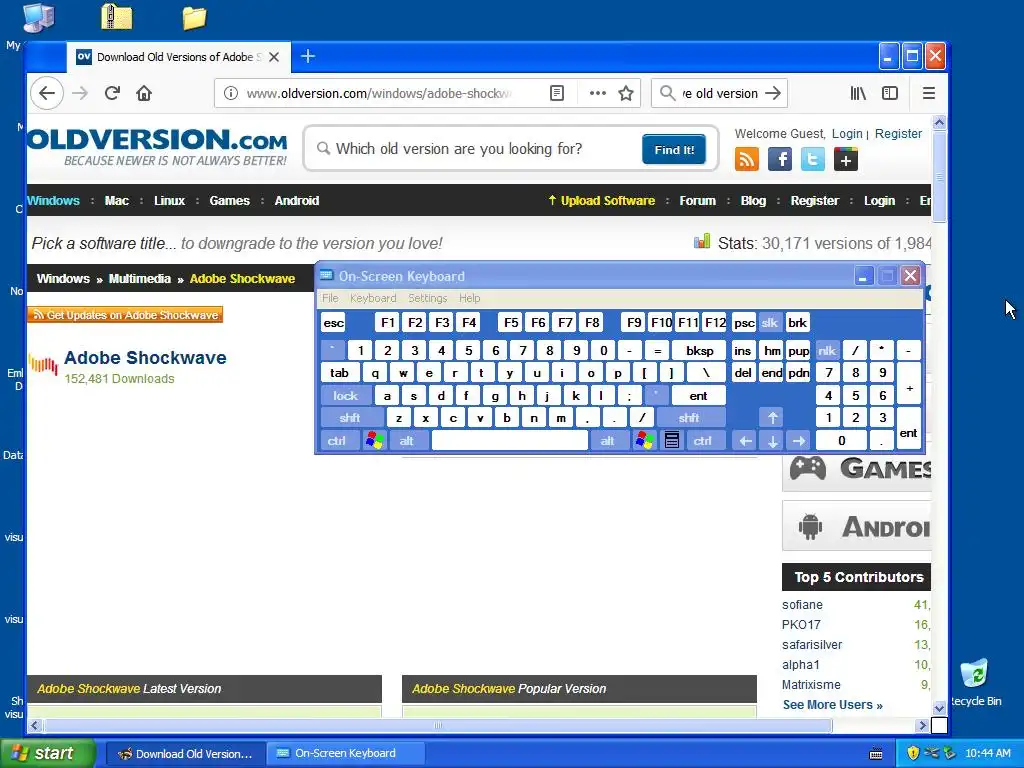Click the browser address bar URL

(379, 93)
